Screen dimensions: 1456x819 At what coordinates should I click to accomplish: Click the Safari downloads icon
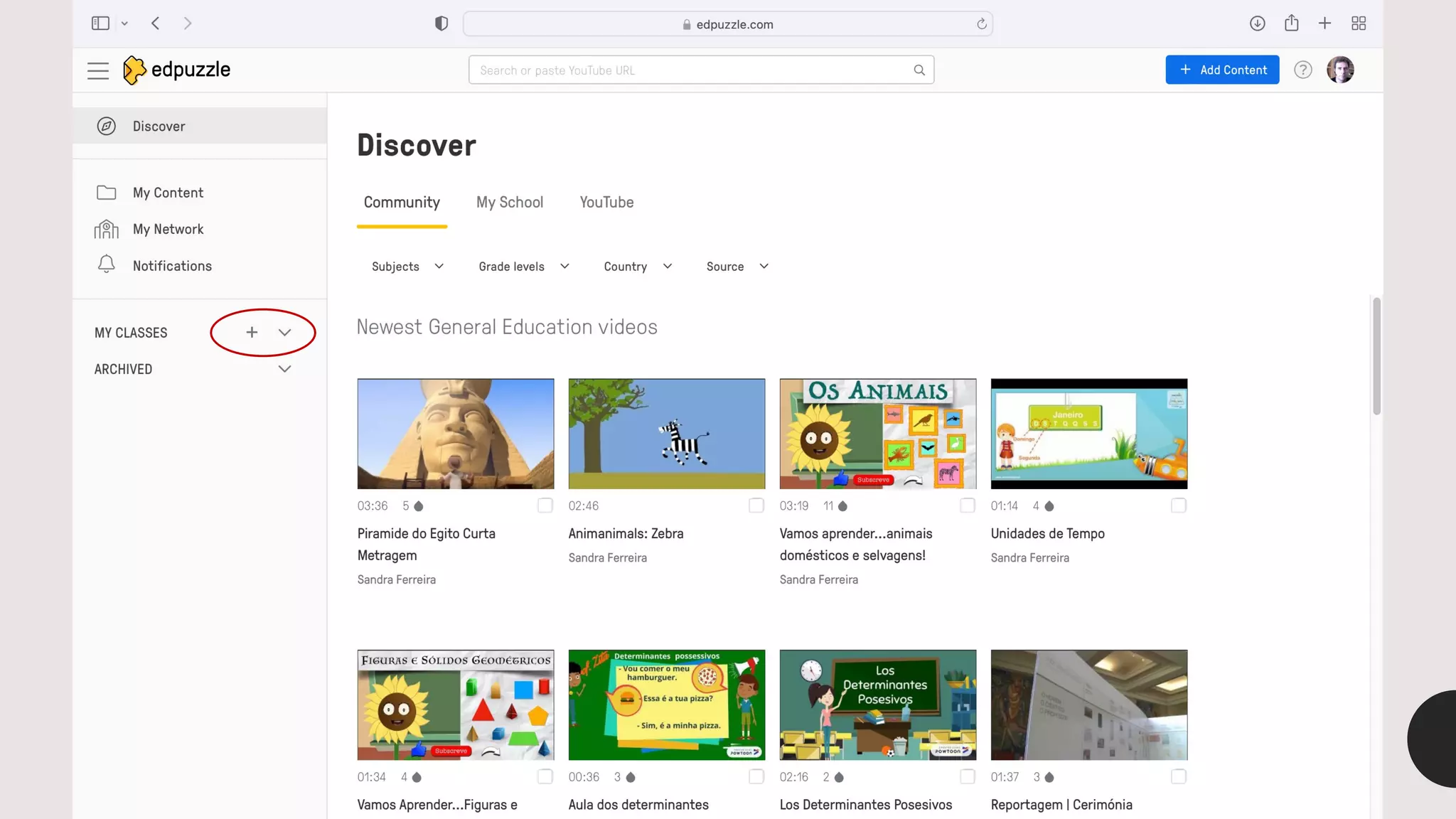point(1257,23)
